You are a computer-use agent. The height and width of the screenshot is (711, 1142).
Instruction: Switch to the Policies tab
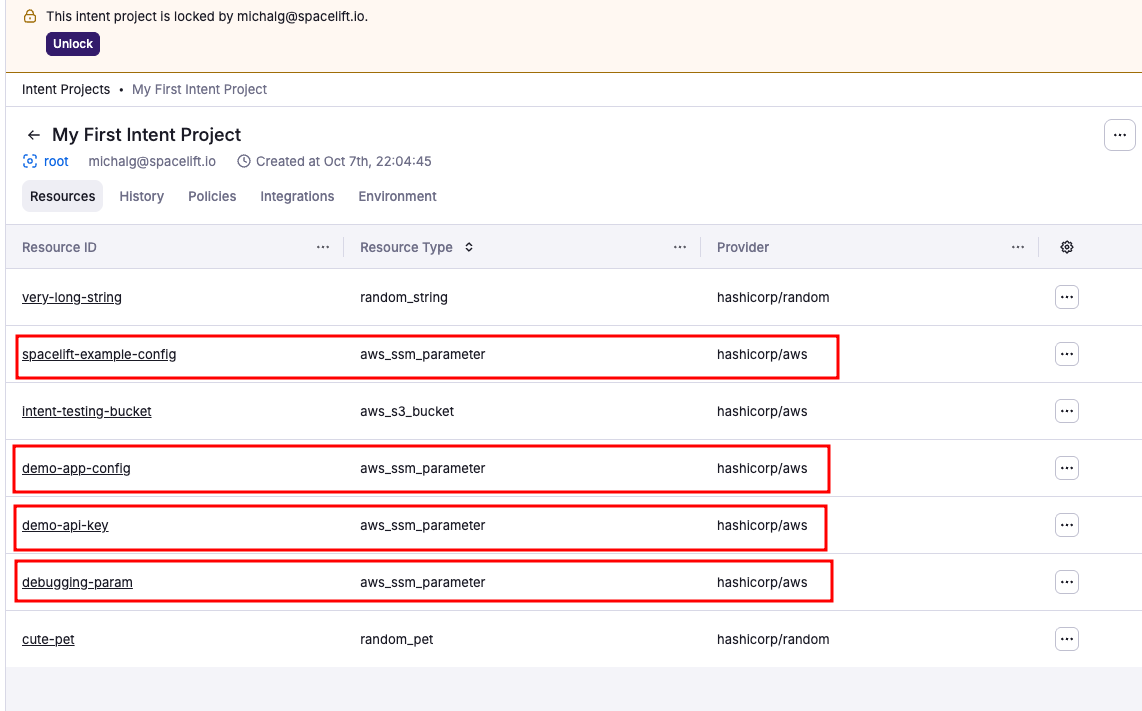point(212,196)
